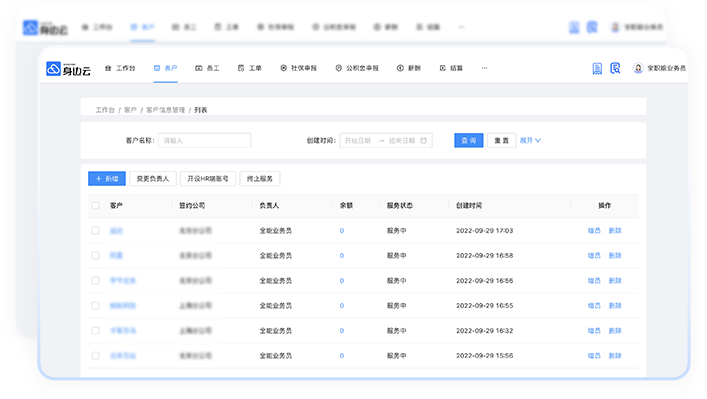Check the row created 2022-09-29 16:32

click(x=96, y=330)
